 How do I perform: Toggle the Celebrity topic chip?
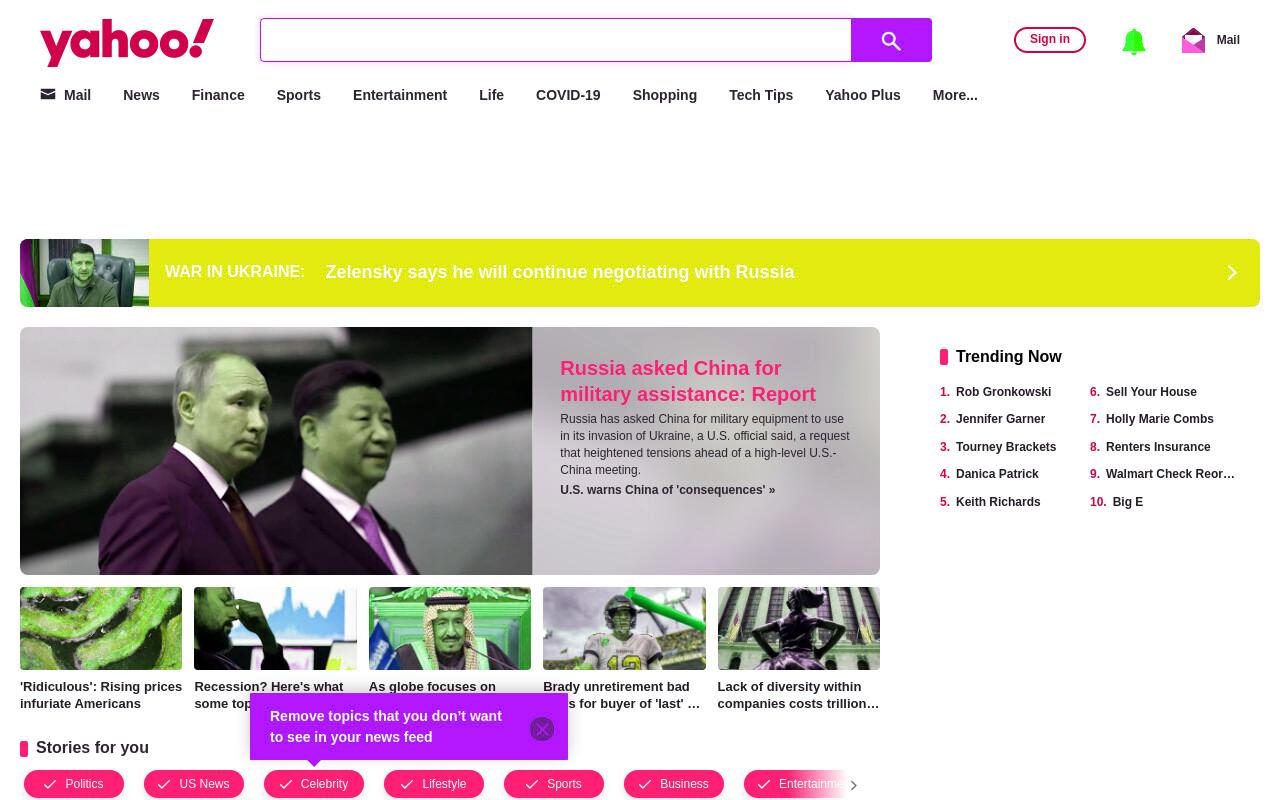[314, 784]
